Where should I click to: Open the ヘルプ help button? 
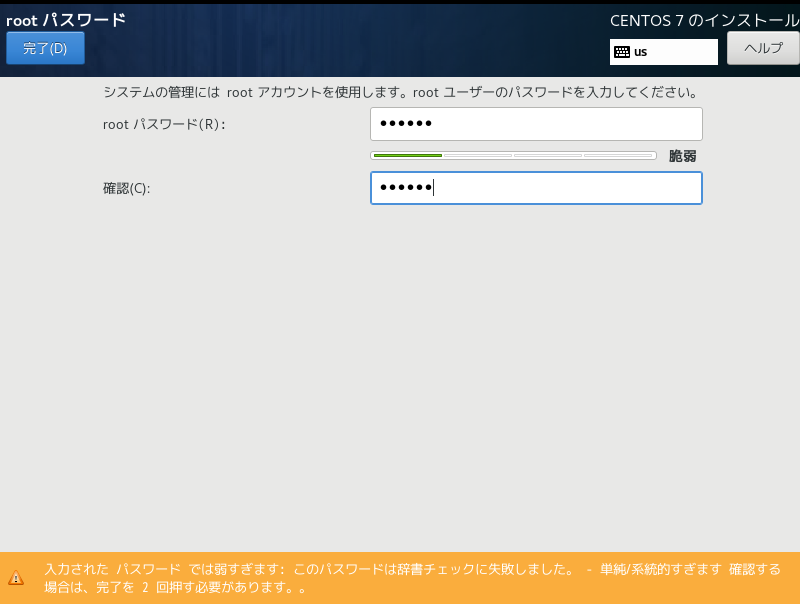point(763,48)
